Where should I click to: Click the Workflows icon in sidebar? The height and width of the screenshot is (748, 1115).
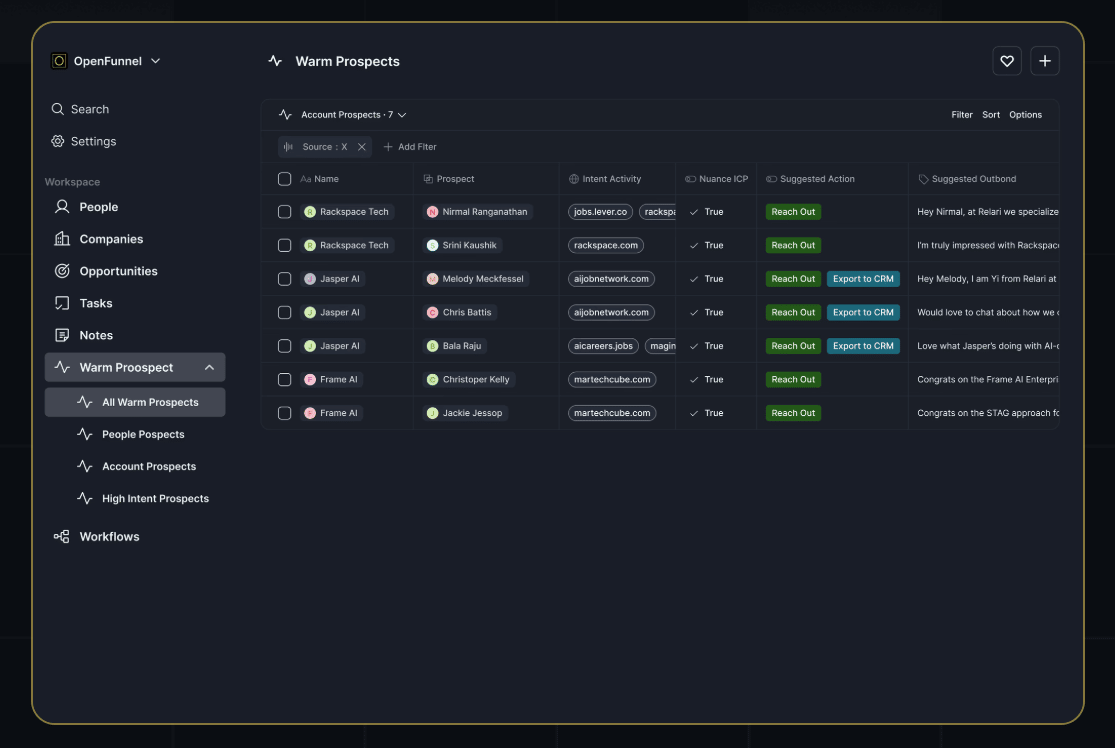click(62, 537)
